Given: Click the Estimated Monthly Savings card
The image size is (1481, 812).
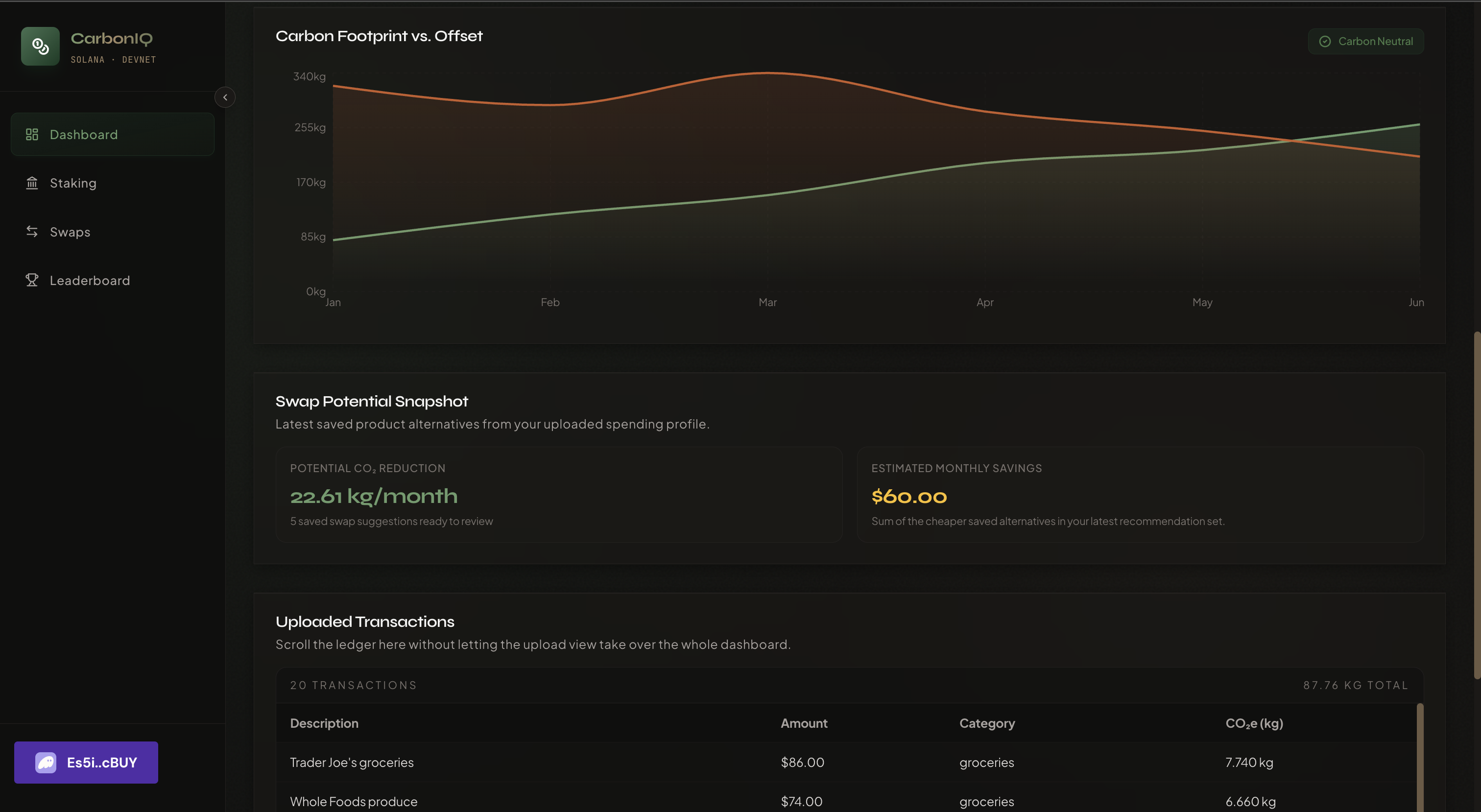Looking at the screenshot, I should [x=1140, y=495].
